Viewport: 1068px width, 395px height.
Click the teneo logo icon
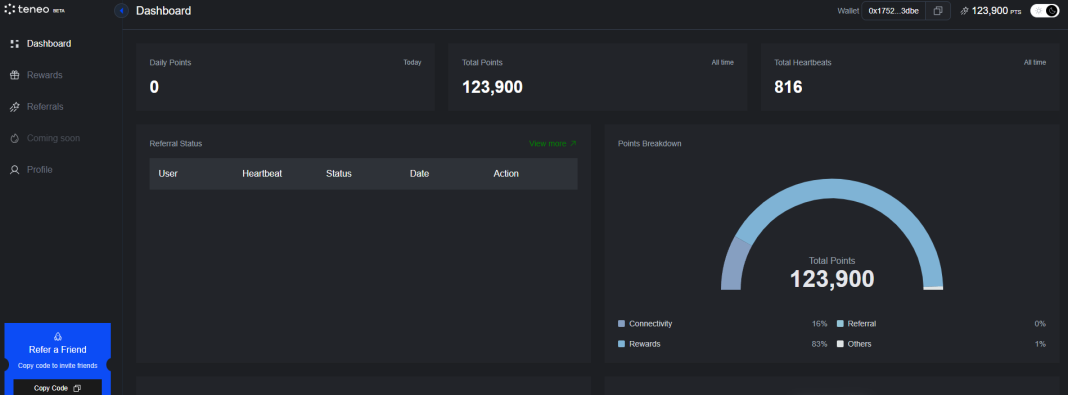(10, 10)
